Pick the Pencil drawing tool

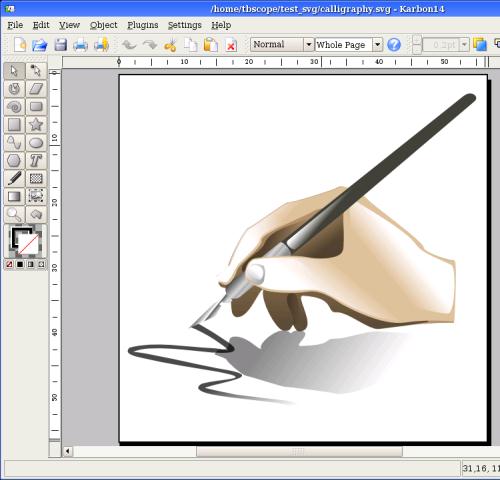point(14,179)
